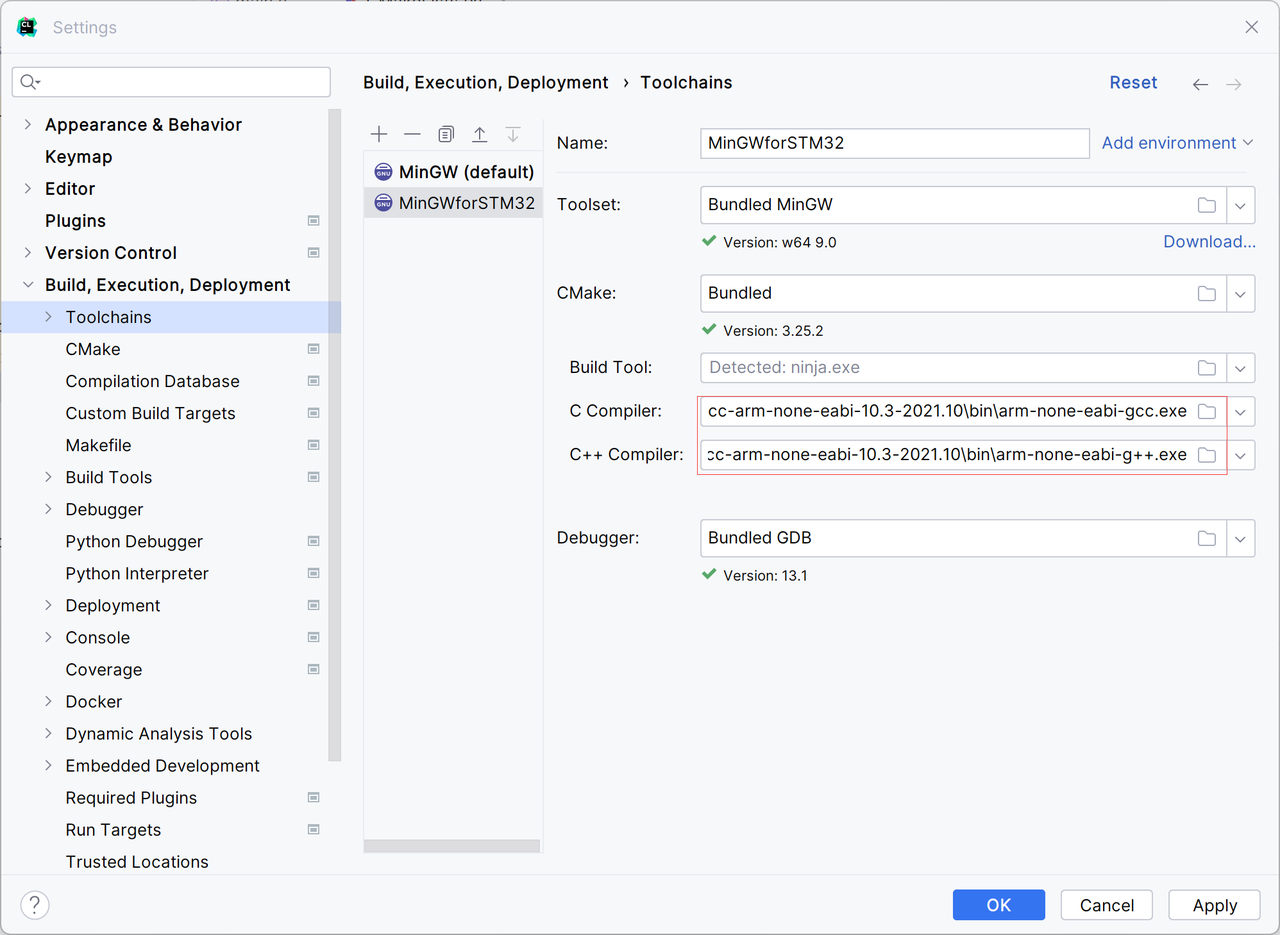
Task: Click the settings search field
Action: [x=180, y=82]
